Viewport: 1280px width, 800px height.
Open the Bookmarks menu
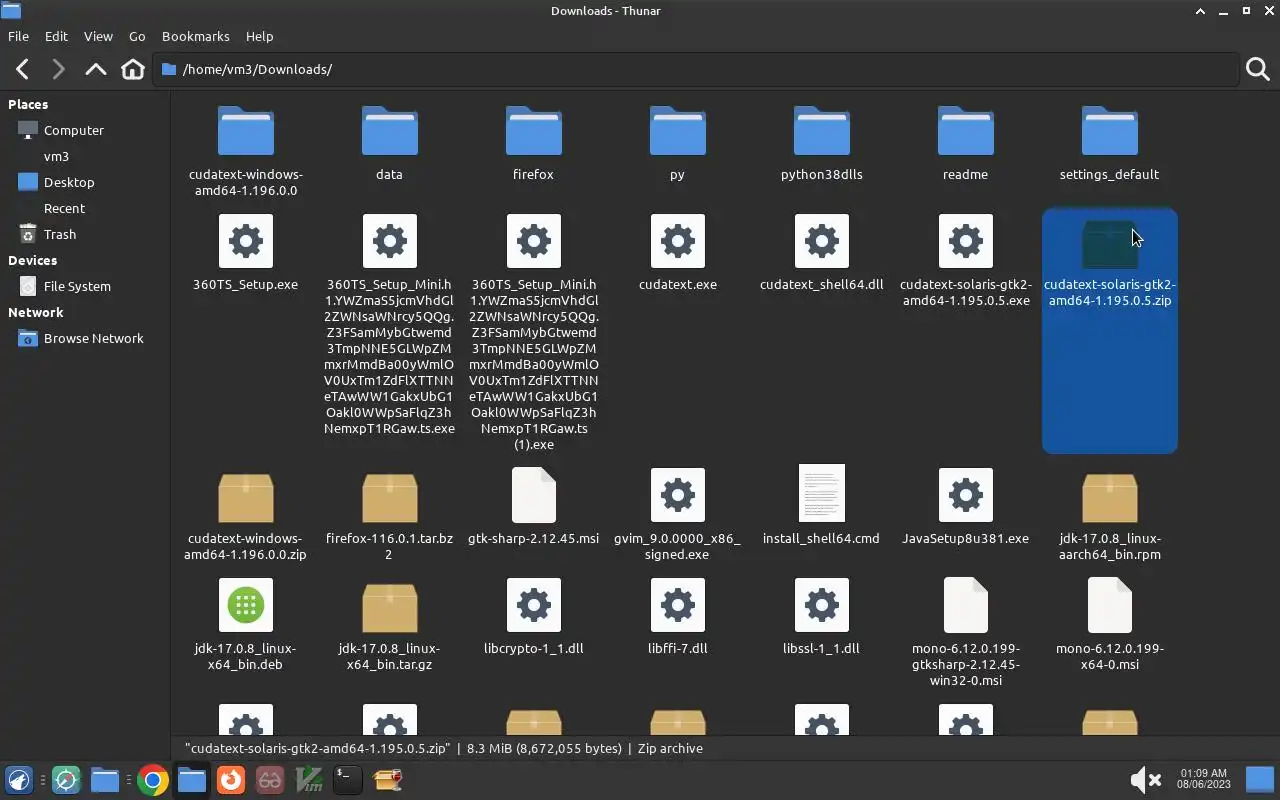pyautogui.click(x=196, y=36)
